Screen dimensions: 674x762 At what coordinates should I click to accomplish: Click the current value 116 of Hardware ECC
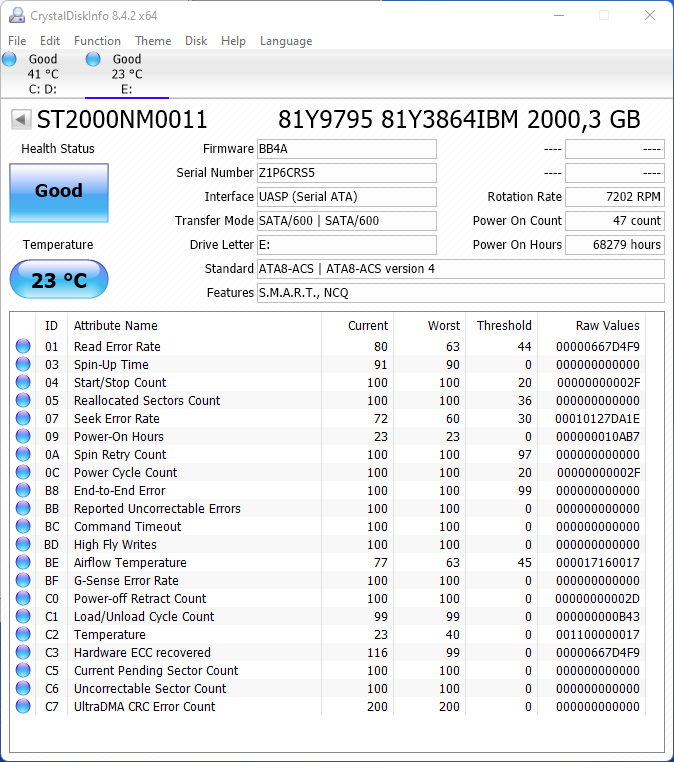pyautogui.click(x=377, y=652)
